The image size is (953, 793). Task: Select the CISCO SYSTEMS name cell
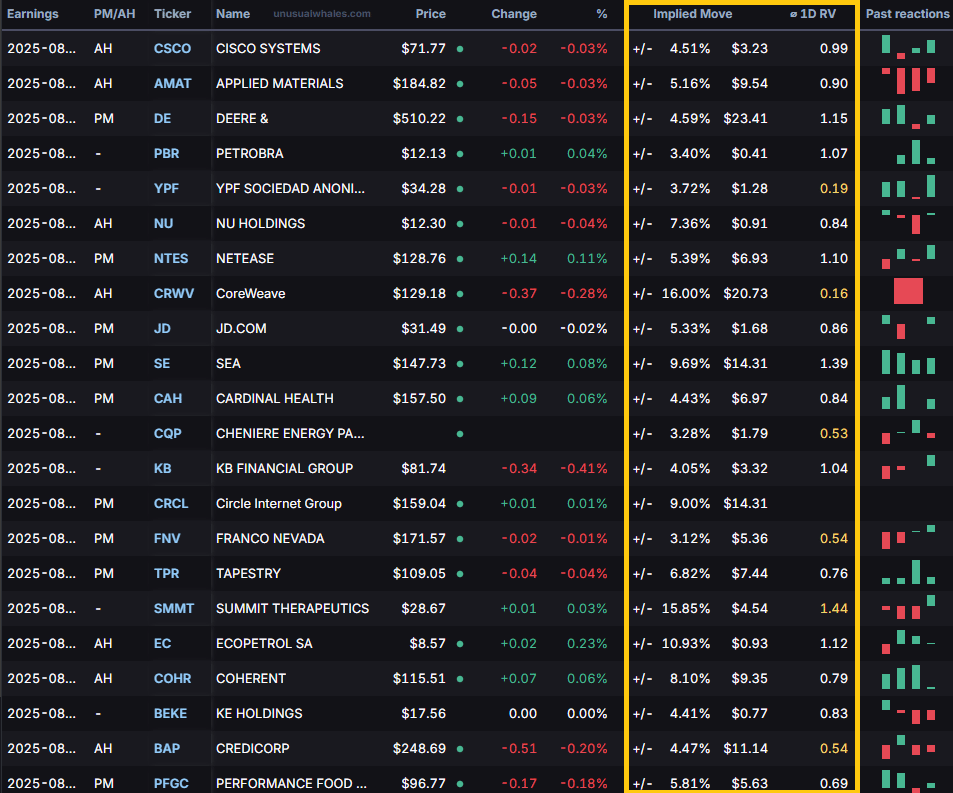tap(268, 49)
